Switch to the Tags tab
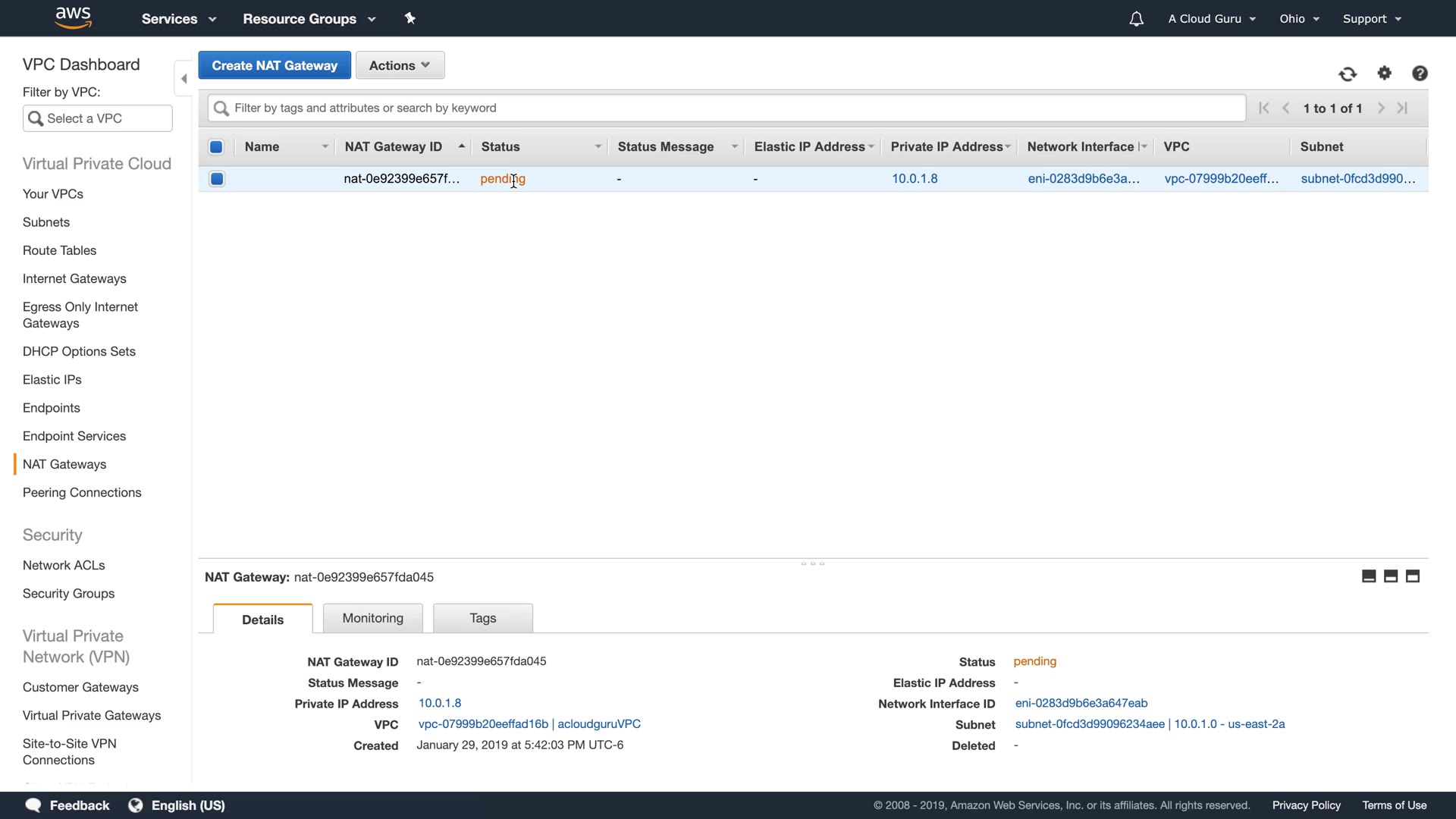Viewport: 1456px width, 819px height. (x=482, y=618)
